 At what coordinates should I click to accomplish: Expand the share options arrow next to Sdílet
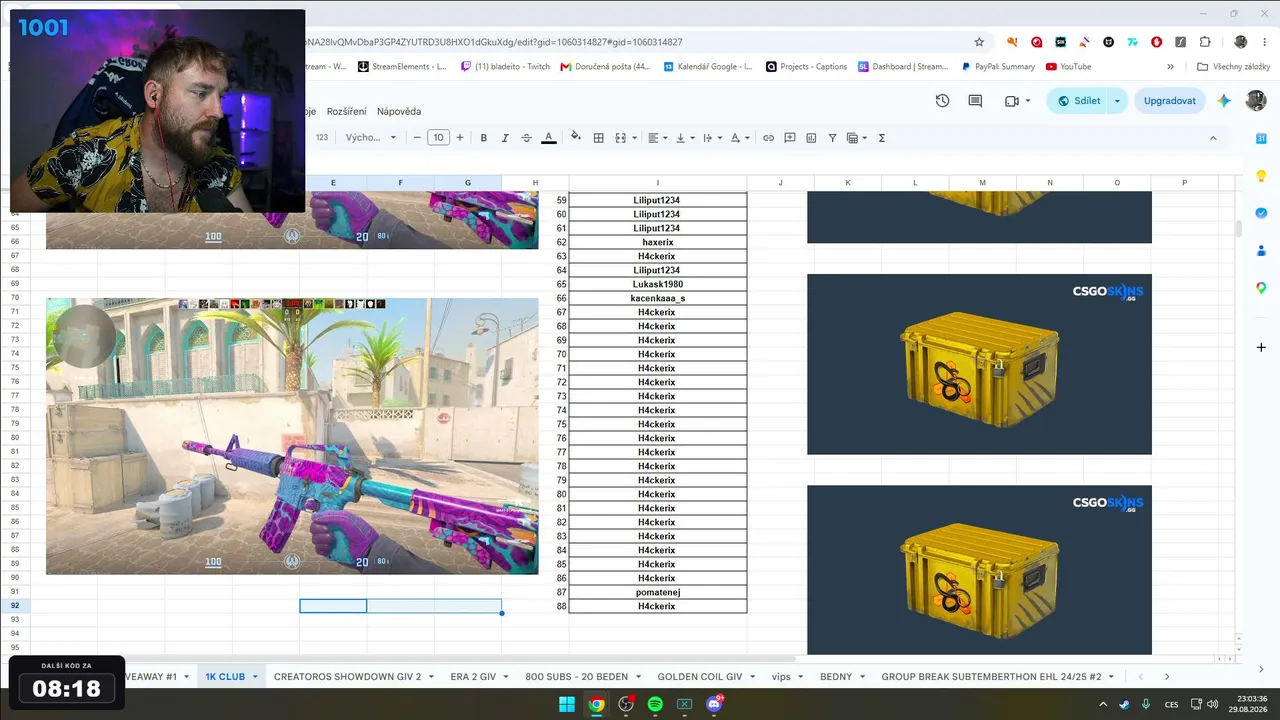click(x=1117, y=101)
